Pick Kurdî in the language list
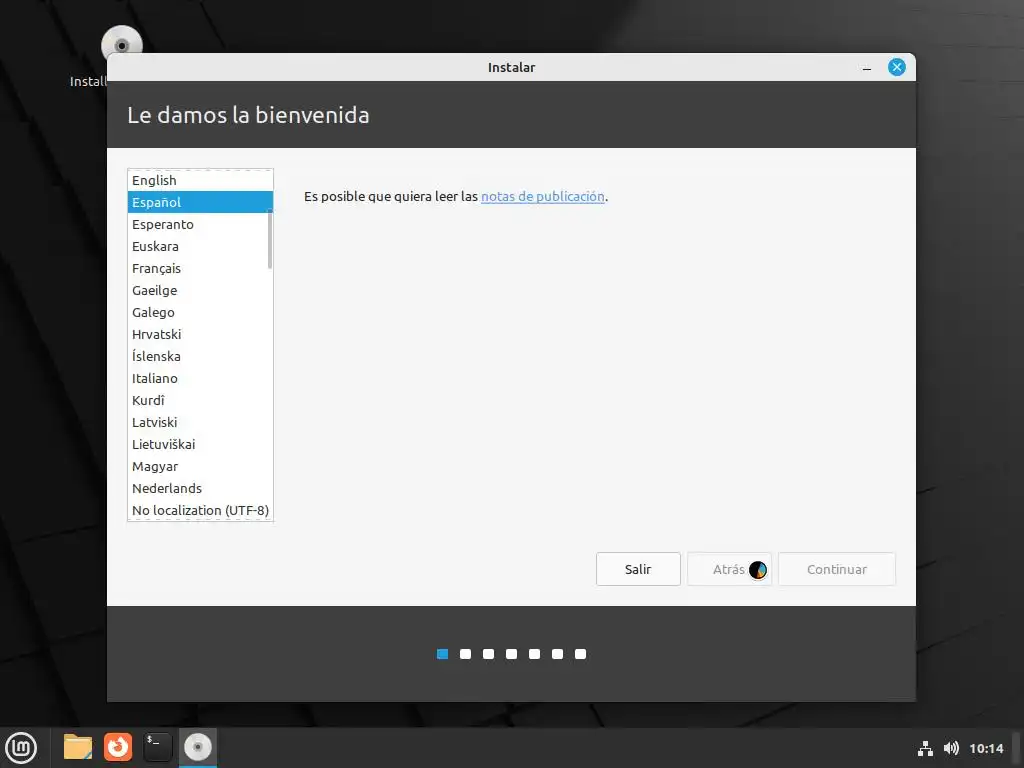The height and width of the screenshot is (768, 1024). click(200, 400)
